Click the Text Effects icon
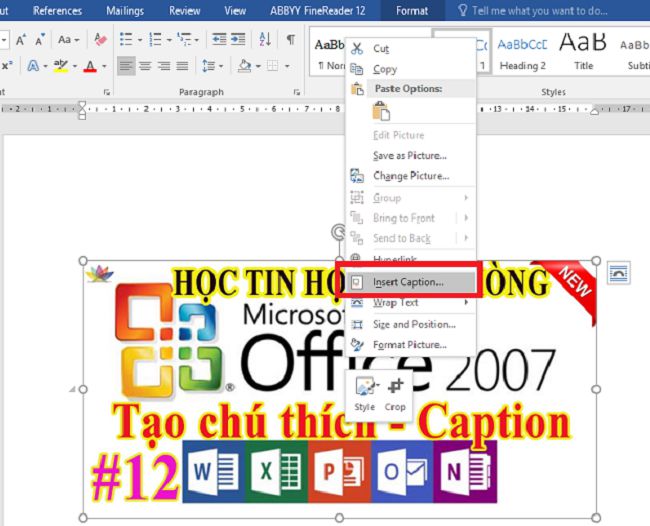The image size is (650, 526). [33, 66]
